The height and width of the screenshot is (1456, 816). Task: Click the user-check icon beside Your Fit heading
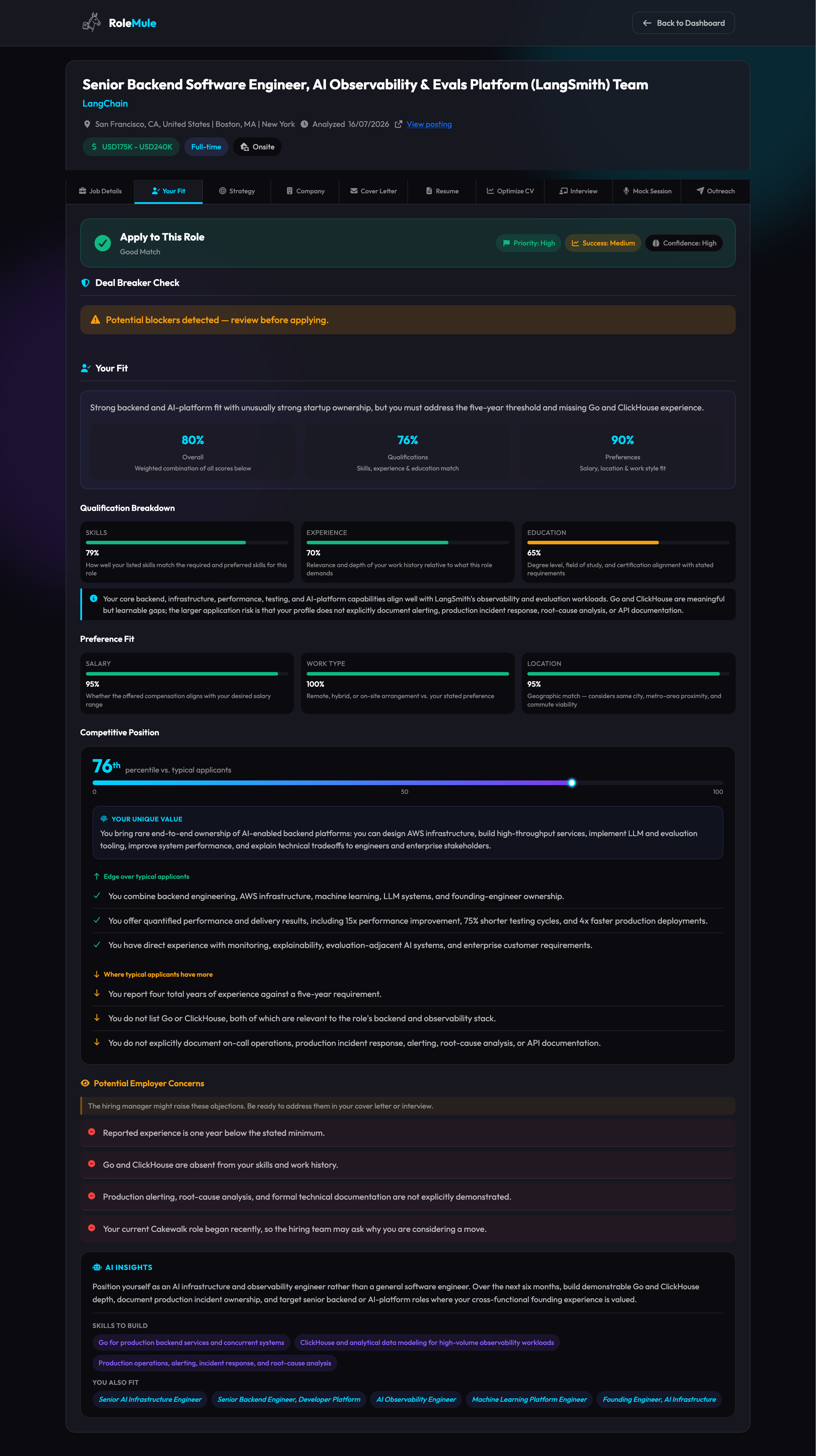tap(85, 368)
